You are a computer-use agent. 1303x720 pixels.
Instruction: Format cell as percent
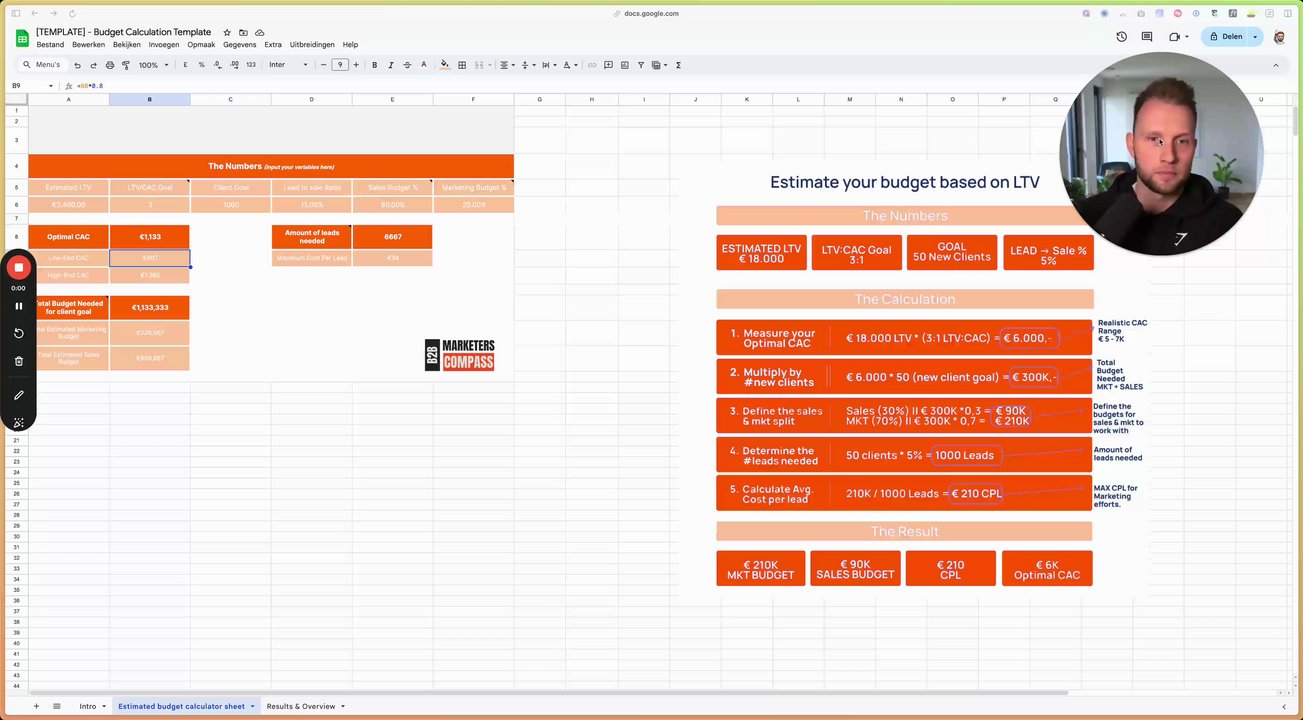tap(201, 65)
